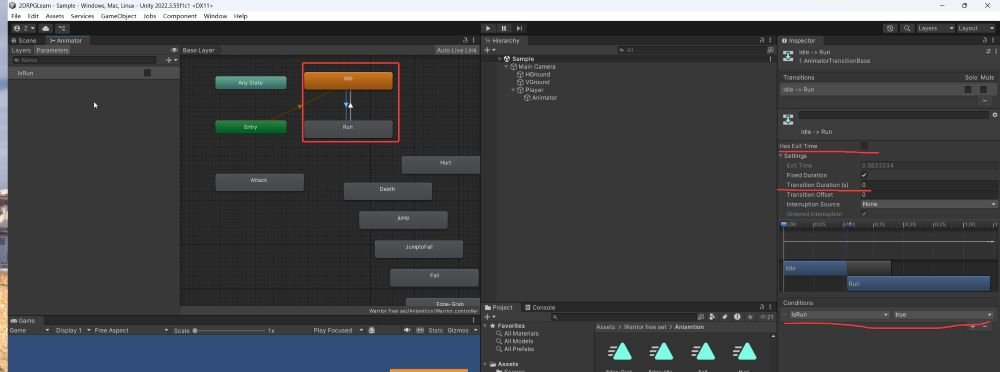Open the Undo History icon
The image size is (1000, 372).
click(890, 28)
